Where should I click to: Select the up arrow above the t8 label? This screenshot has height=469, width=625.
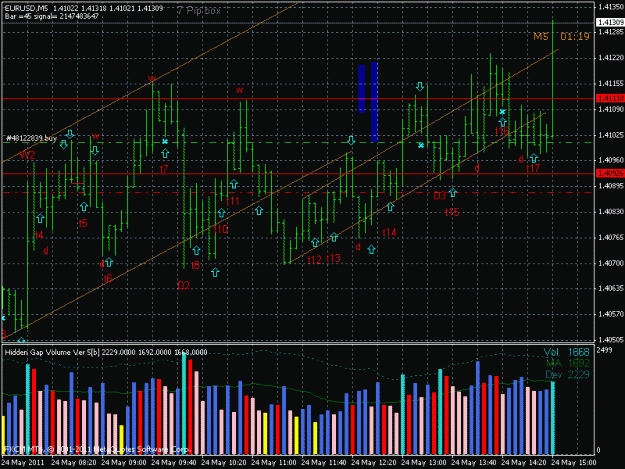coord(197,250)
